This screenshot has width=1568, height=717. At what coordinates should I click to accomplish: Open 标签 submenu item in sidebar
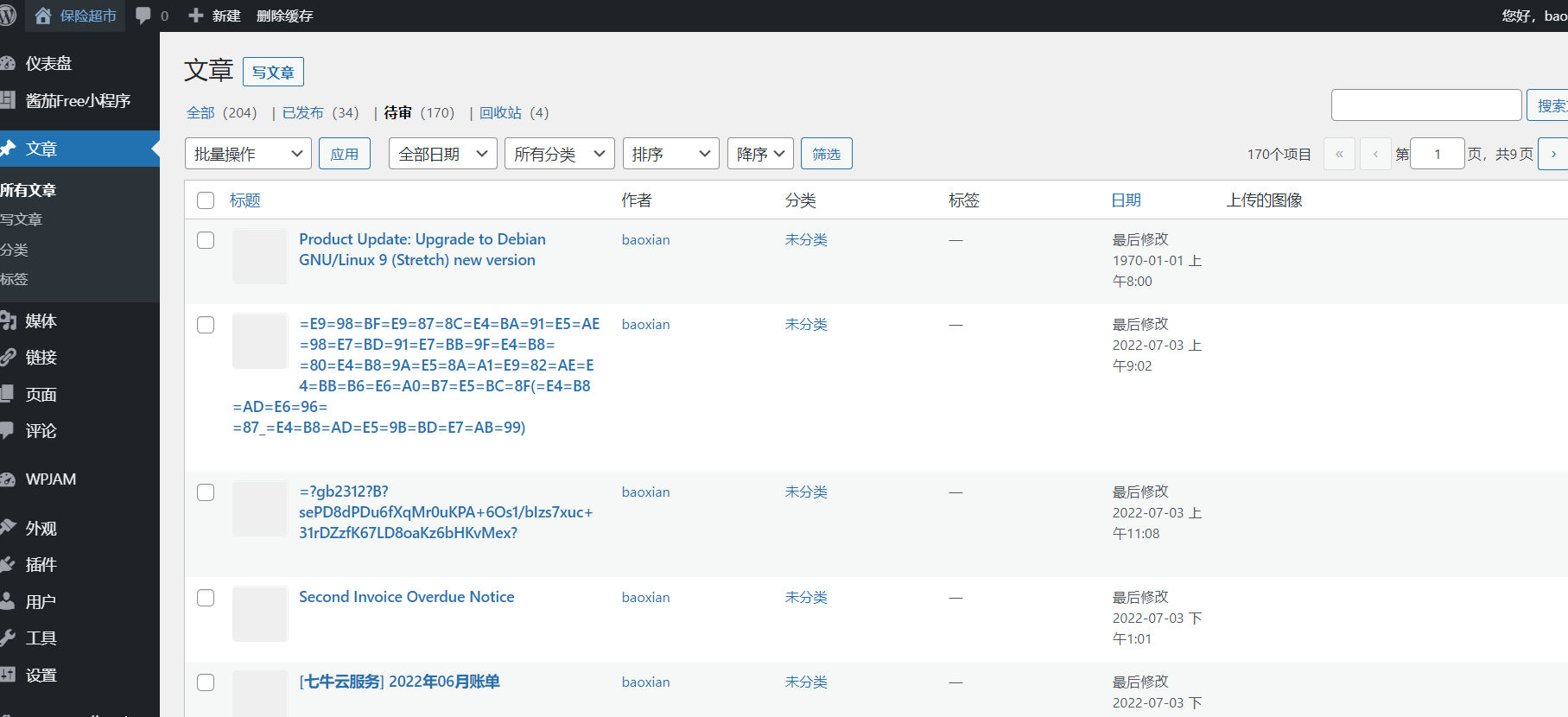14,279
